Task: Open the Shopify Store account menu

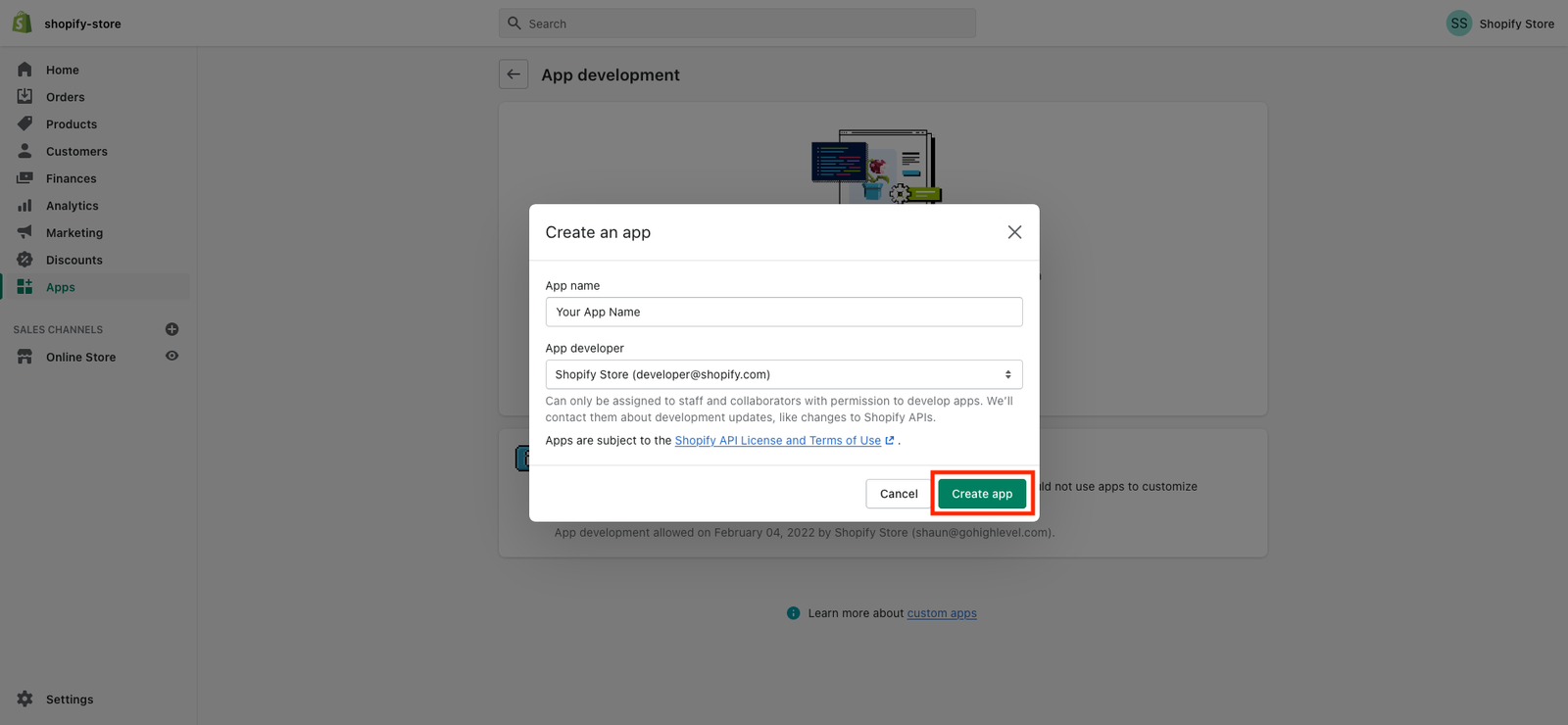Action: pos(1499,24)
